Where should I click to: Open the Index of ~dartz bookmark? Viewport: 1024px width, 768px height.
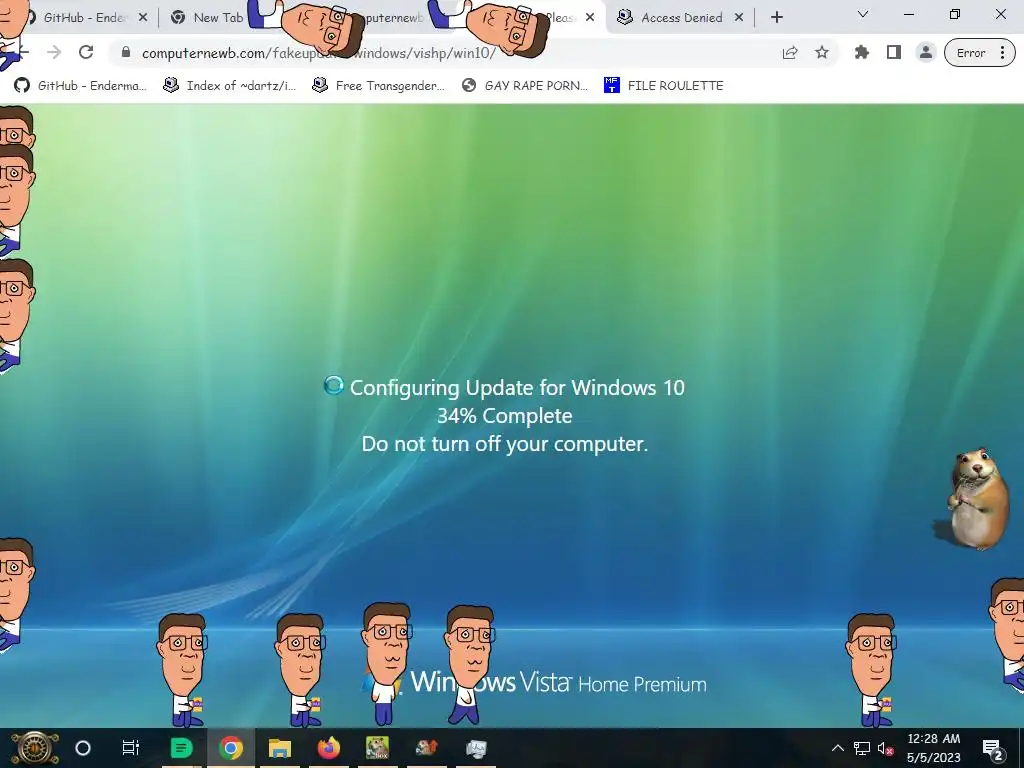click(x=229, y=86)
